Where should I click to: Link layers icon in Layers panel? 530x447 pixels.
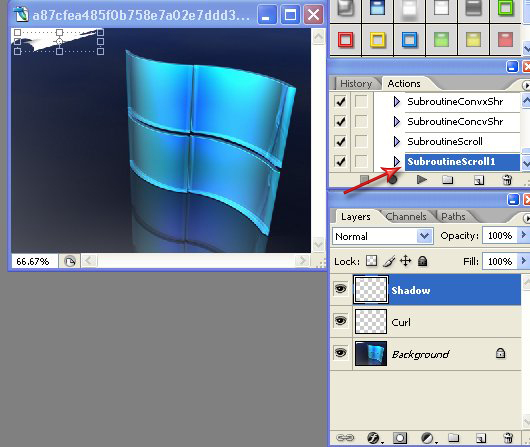(x=345, y=438)
